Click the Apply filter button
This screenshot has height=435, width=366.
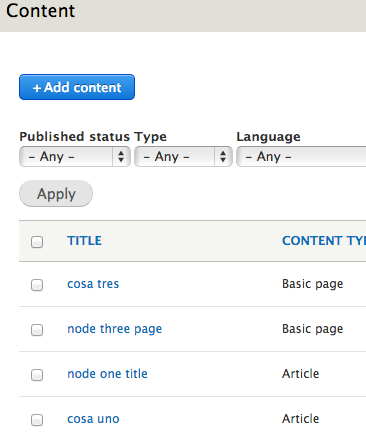click(56, 194)
